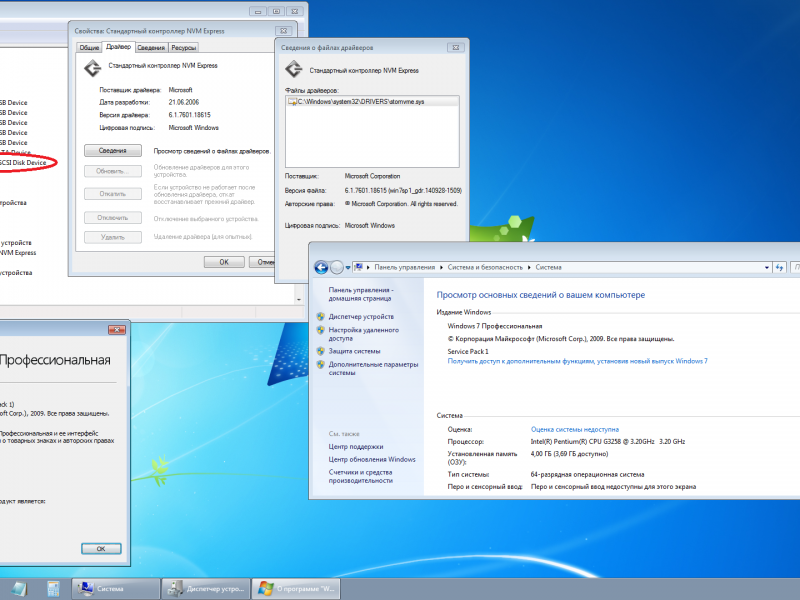The image size is (800, 600).
Task: Open Счетчики и средства производительности link
Action: (x=361, y=476)
